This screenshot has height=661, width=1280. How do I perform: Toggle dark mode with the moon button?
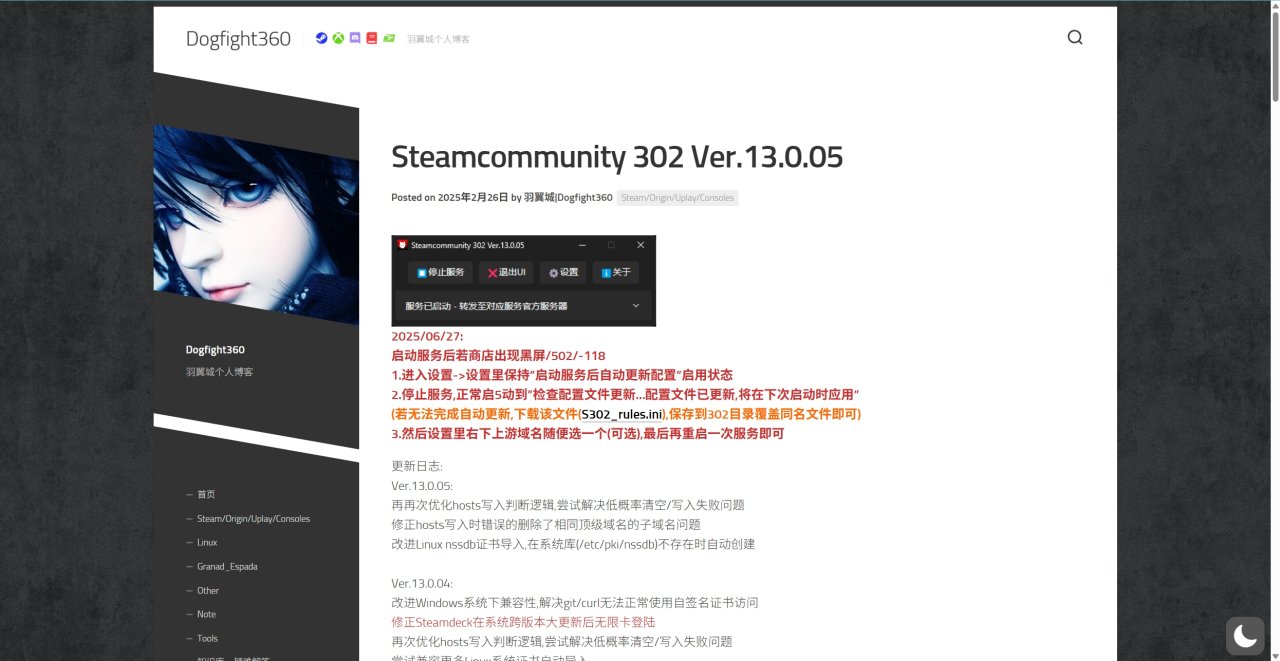(x=1245, y=635)
